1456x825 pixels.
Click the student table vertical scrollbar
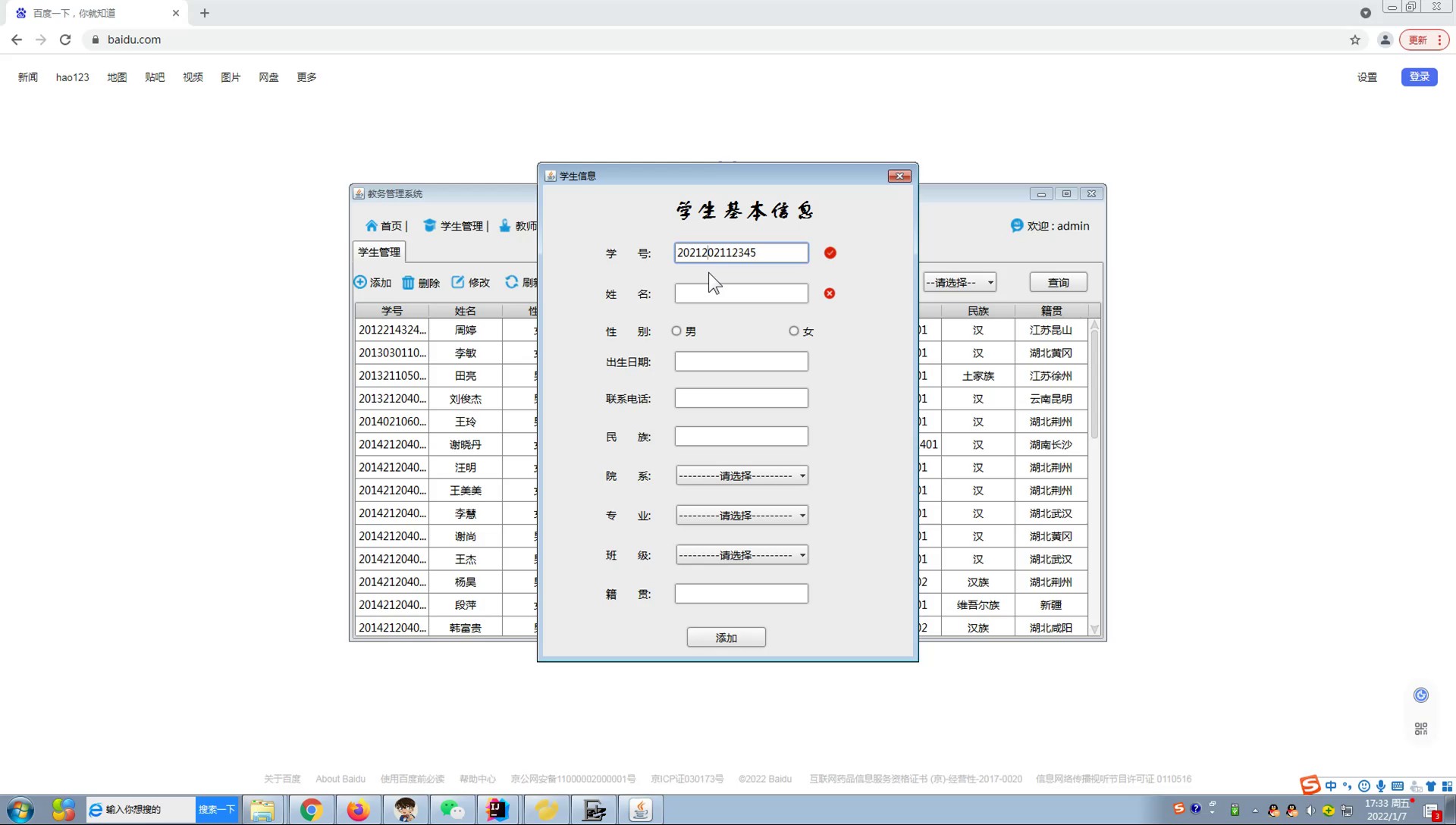1094,385
